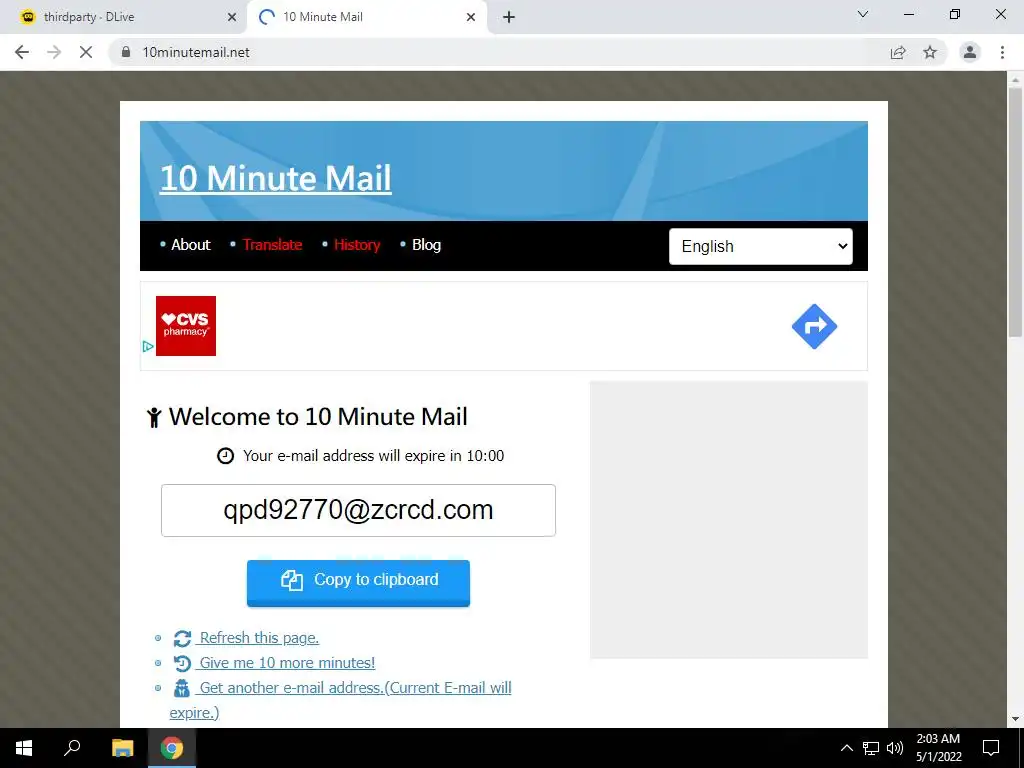Go back using the browser back arrow
This screenshot has height=768, width=1024.
[x=22, y=52]
